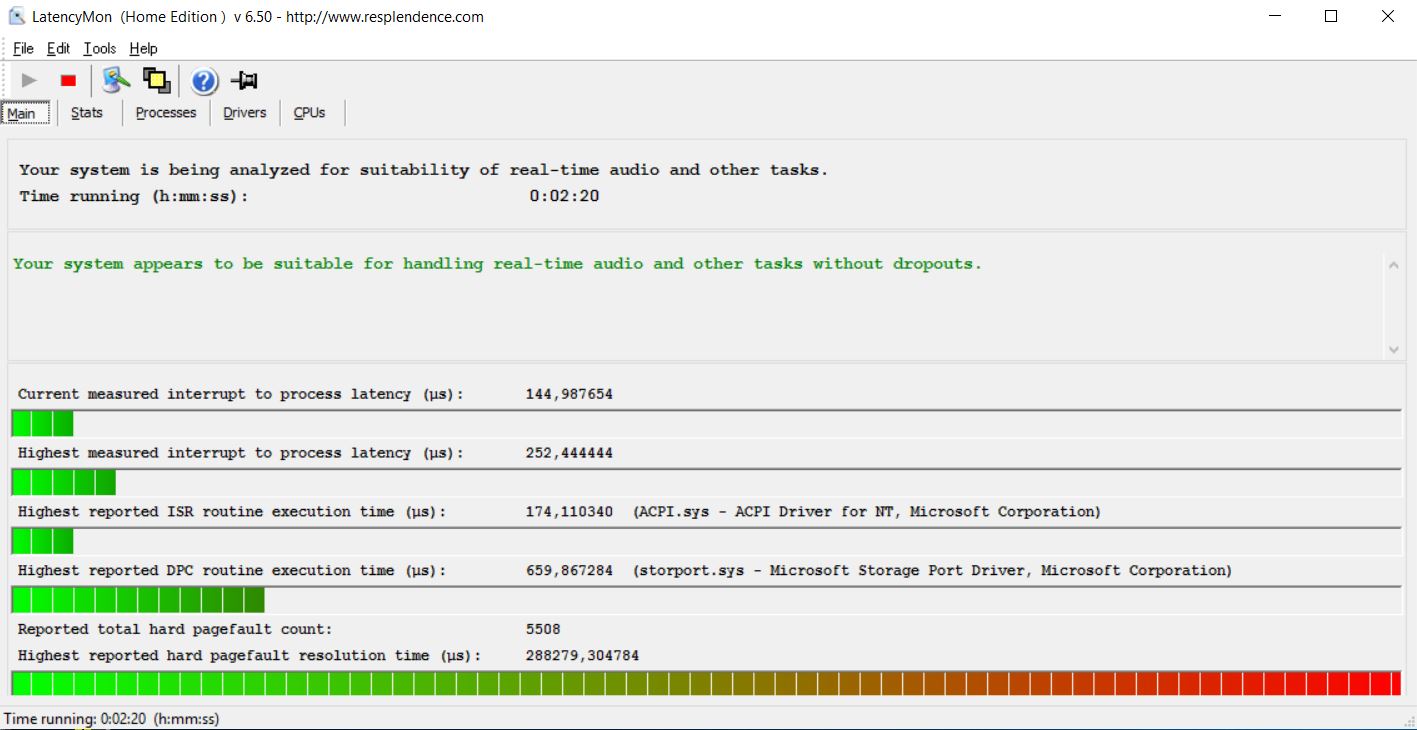This screenshot has height=730, width=1417.
Task: Switch to the Stats tab
Action: (87, 113)
